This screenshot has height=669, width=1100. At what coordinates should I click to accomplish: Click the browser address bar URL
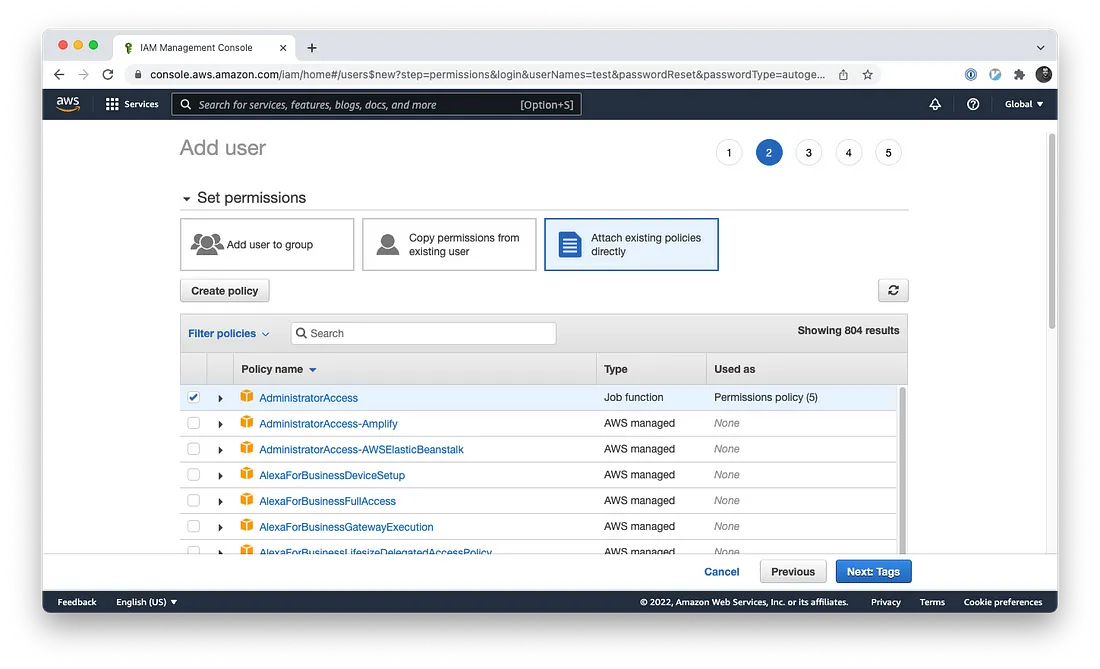click(x=487, y=74)
